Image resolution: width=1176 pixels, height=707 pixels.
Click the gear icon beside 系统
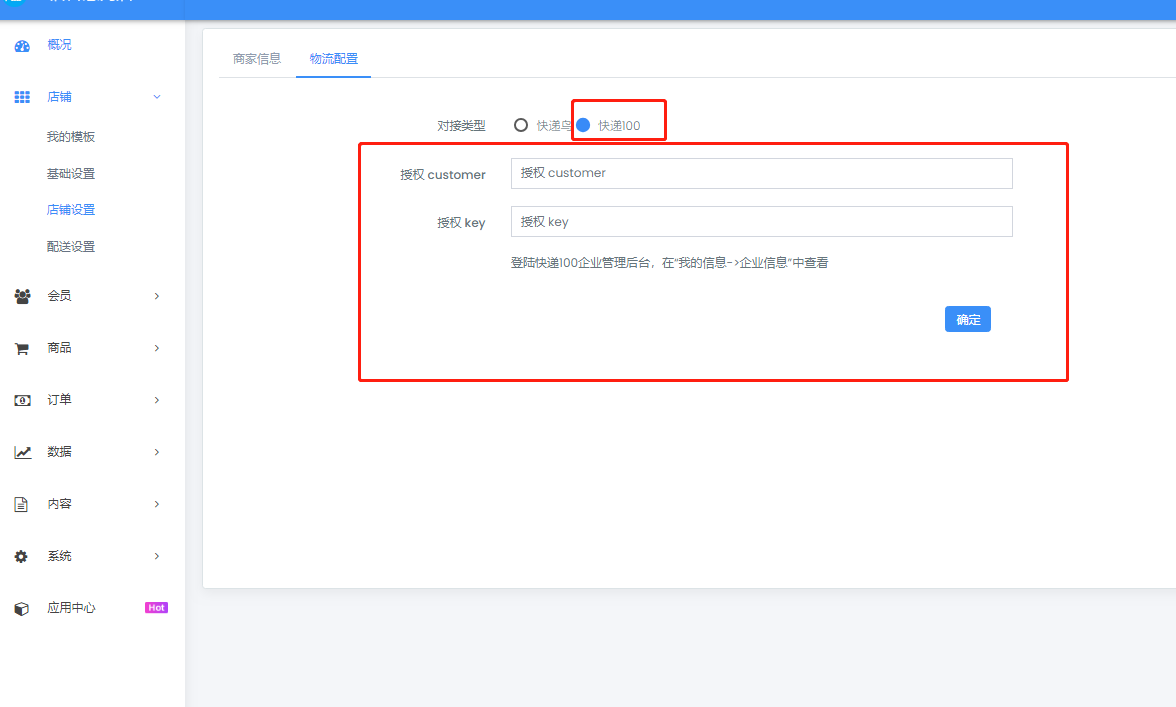(x=22, y=556)
